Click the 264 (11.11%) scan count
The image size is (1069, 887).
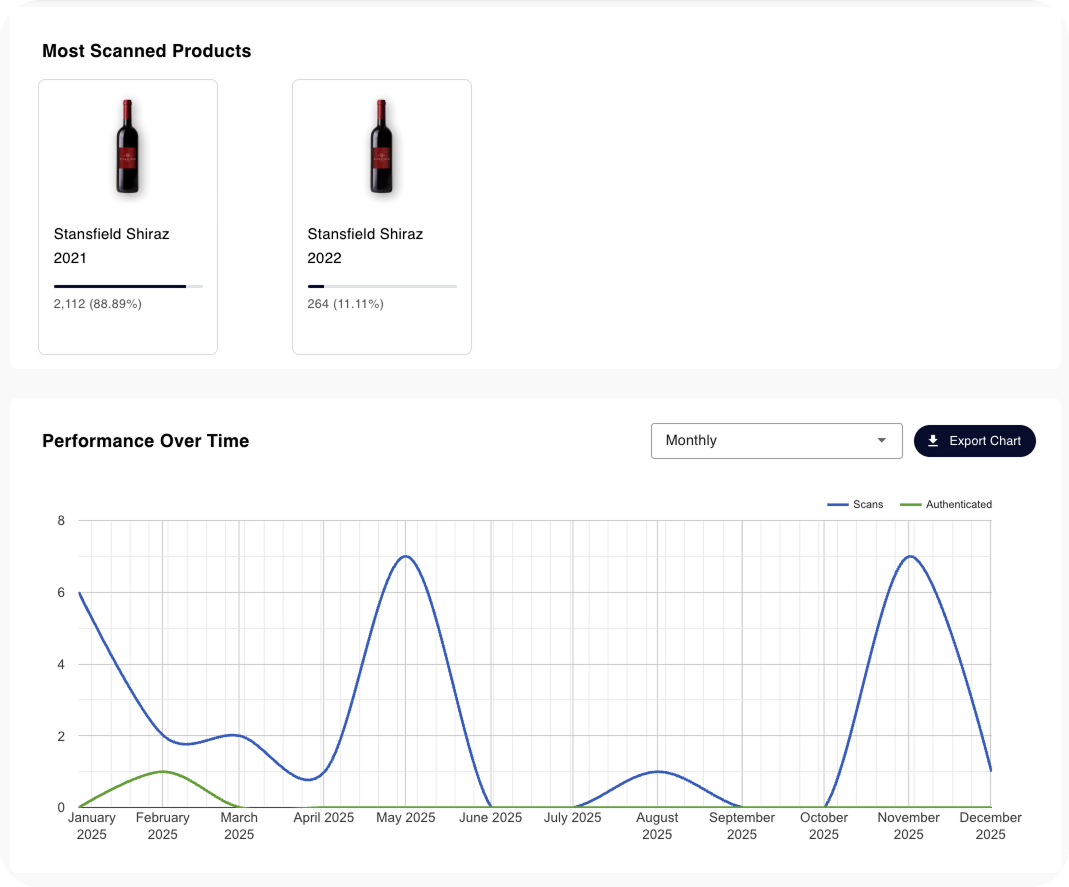[x=345, y=304]
